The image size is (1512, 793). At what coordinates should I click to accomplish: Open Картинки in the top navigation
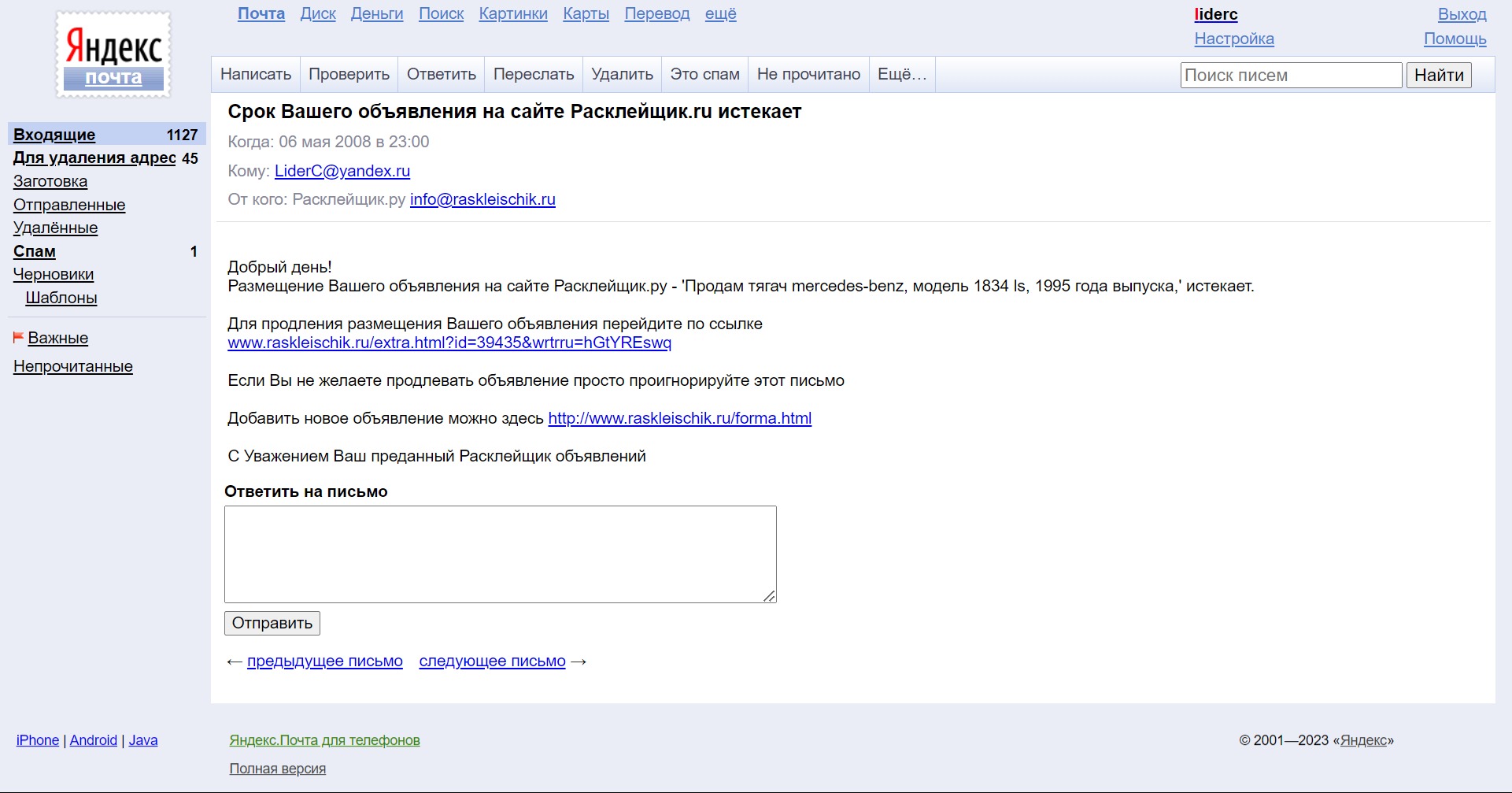tap(513, 14)
